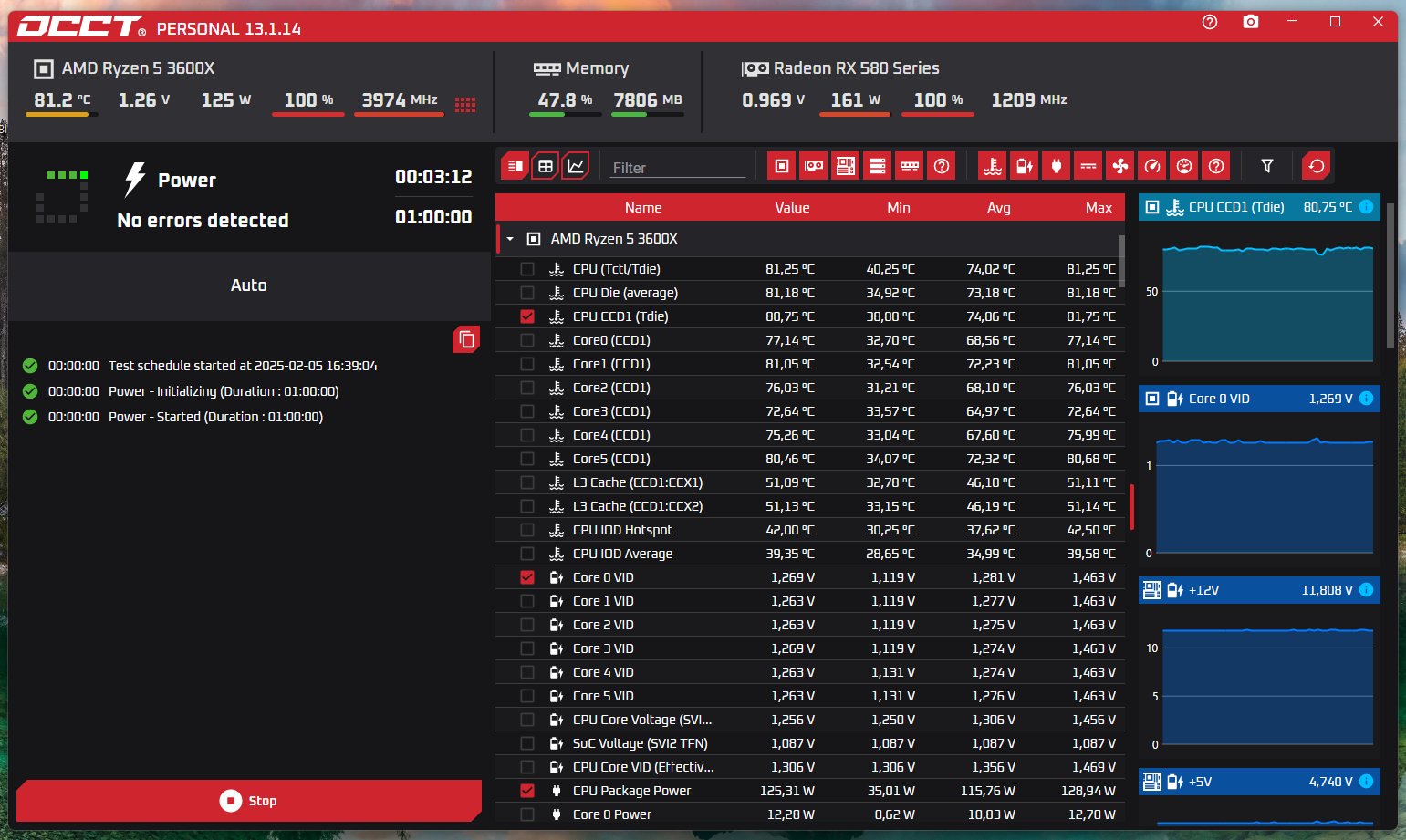This screenshot has height=840, width=1406.
Task: Sort table by Value column
Action: [x=792, y=208]
